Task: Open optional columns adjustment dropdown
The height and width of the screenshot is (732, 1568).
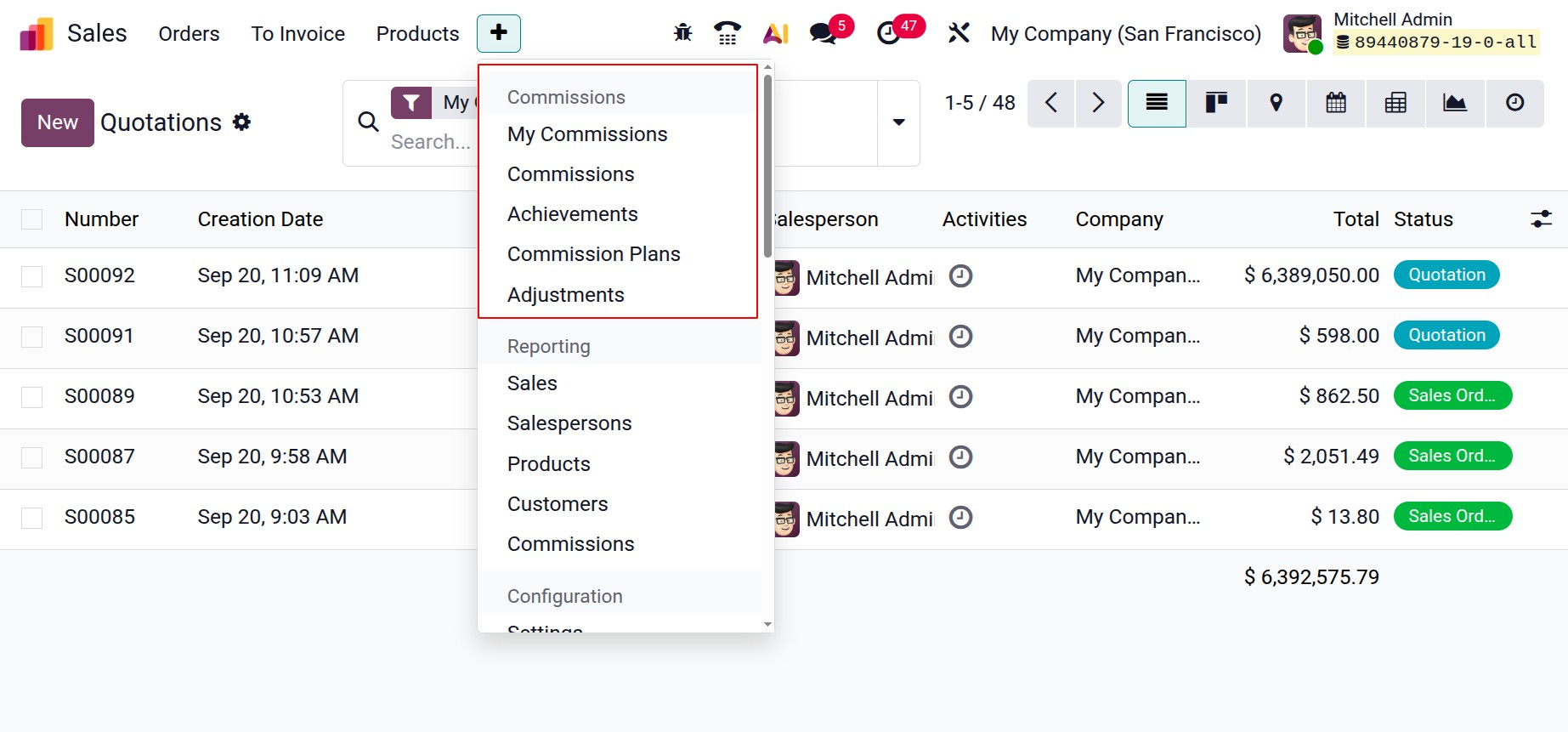Action: [1541, 219]
